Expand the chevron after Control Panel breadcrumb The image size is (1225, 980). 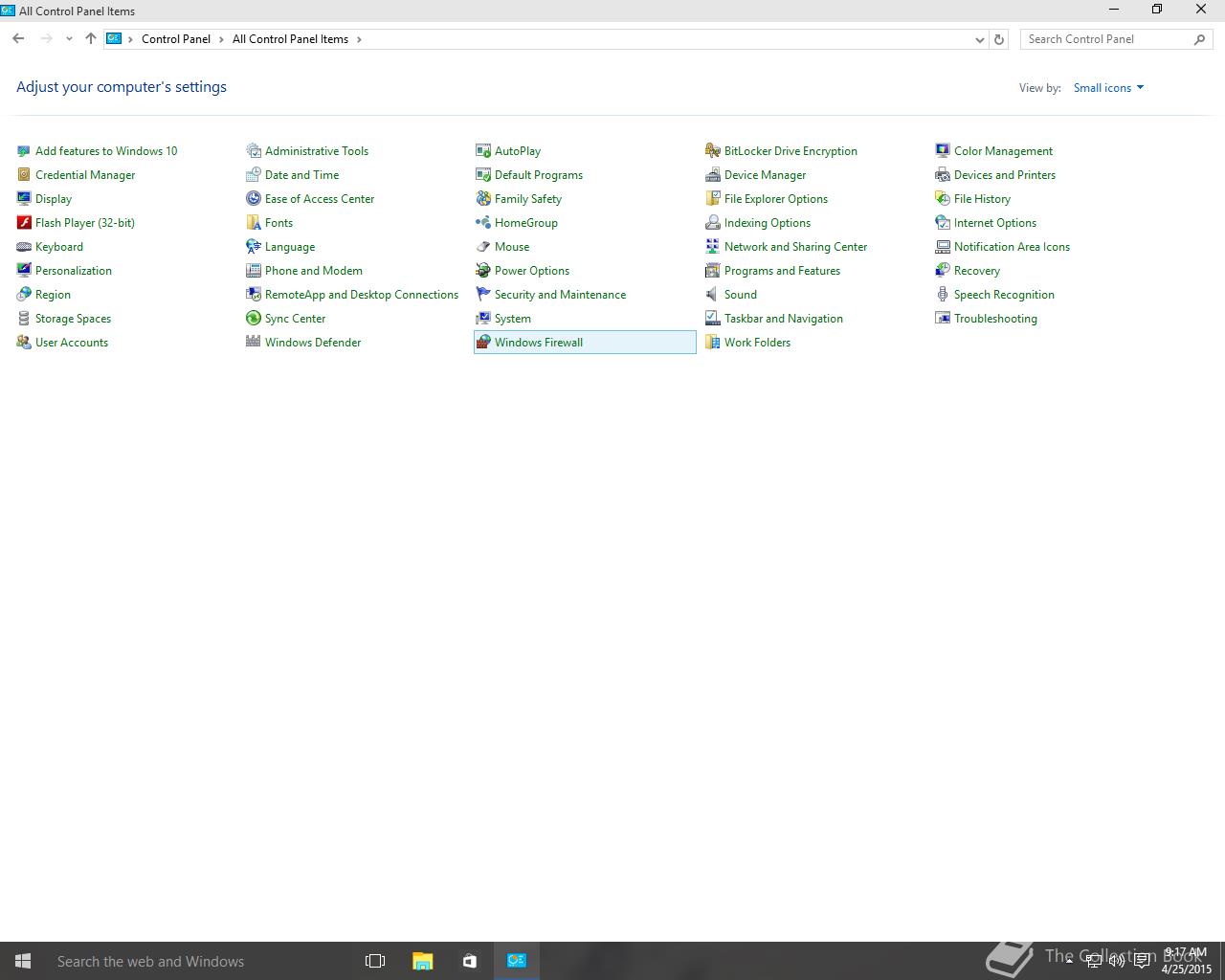(221, 39)
